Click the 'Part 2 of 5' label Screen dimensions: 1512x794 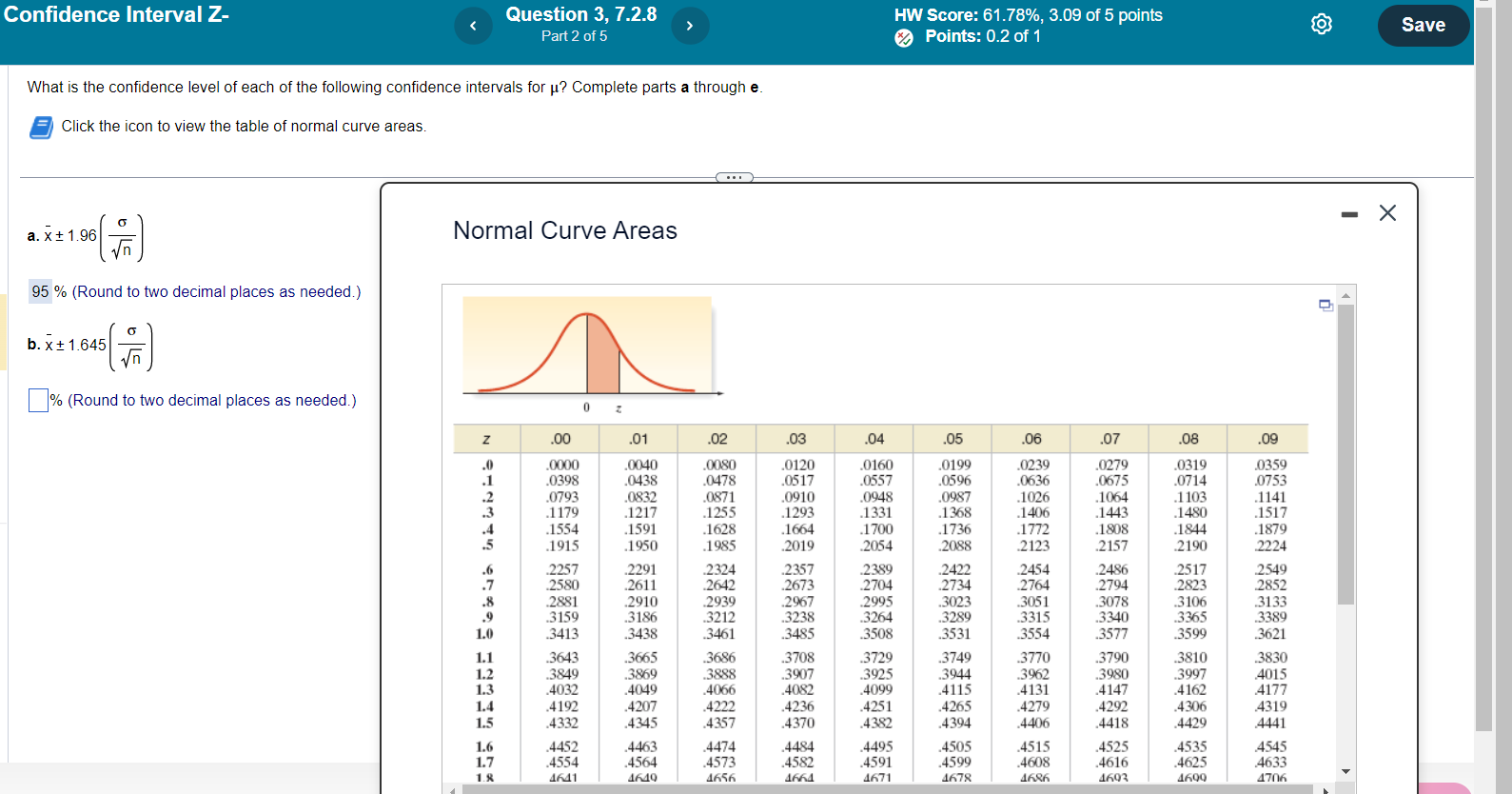tap(574, 36)
